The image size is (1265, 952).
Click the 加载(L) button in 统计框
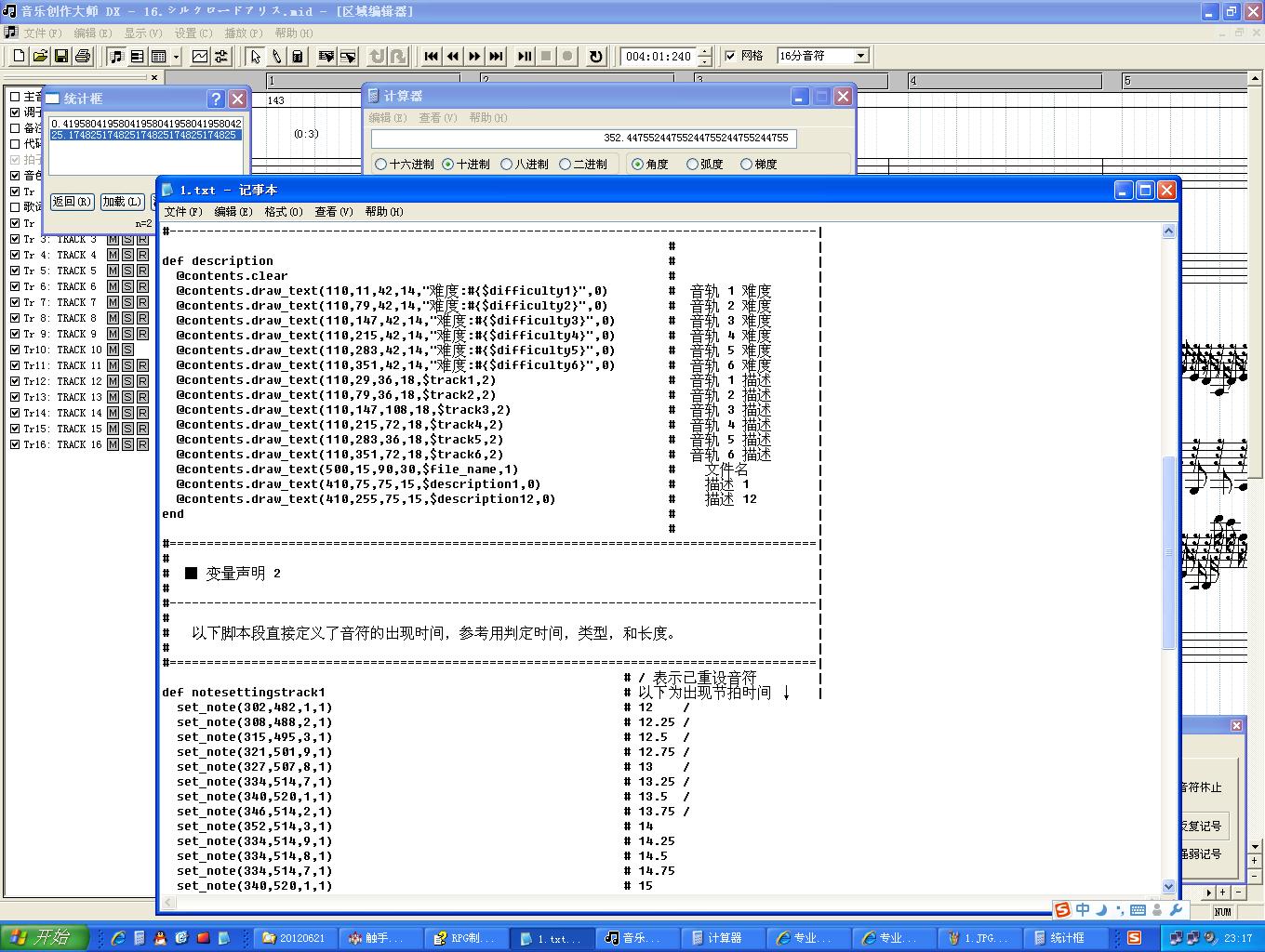122,202
